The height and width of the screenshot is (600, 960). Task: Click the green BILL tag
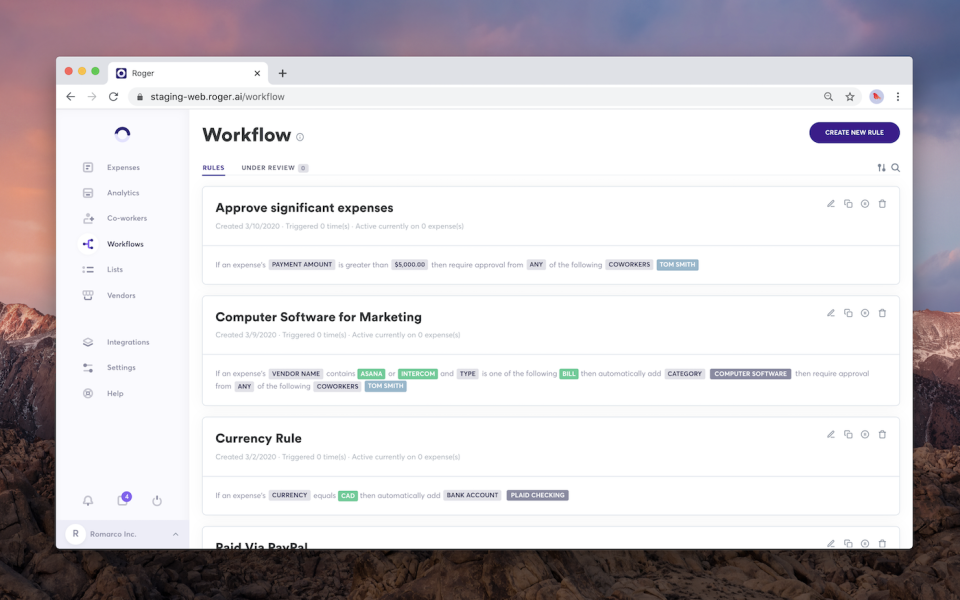(x=569, y=373)
